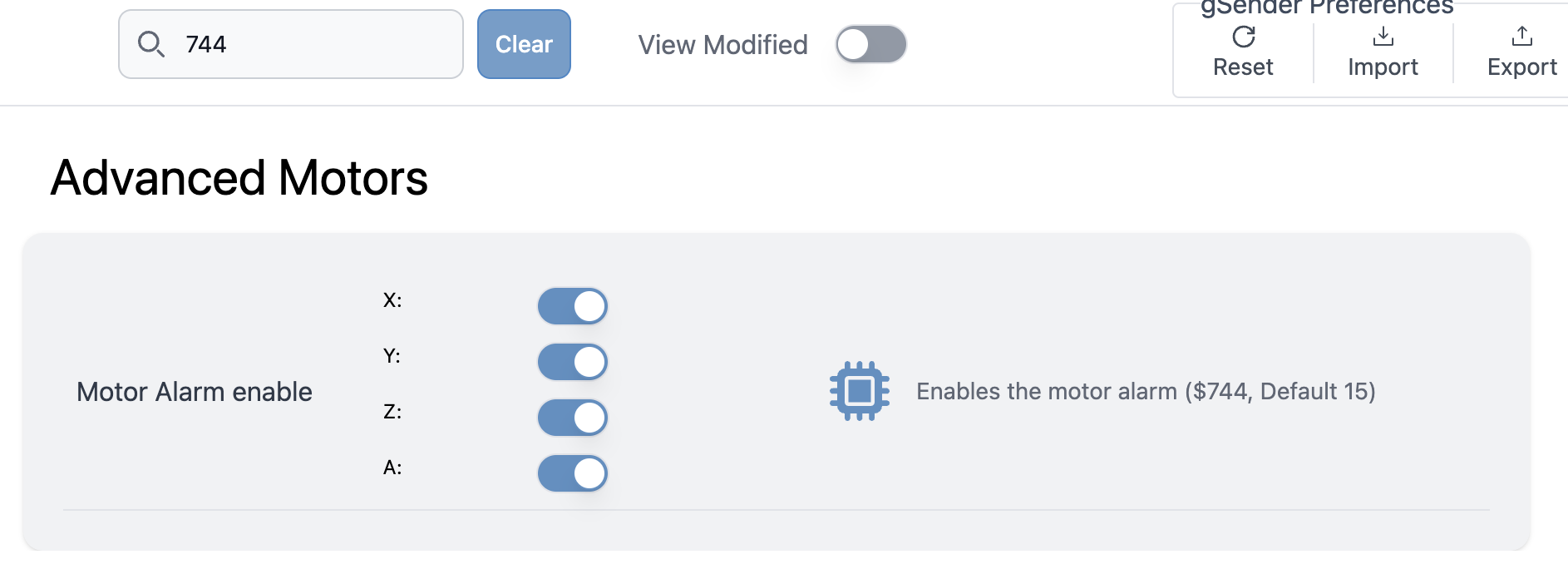Viewport: 1568px width, 579px height.
Task: Focus the search field containing 744
Action: pyautogui.click(x=316, y=44)
